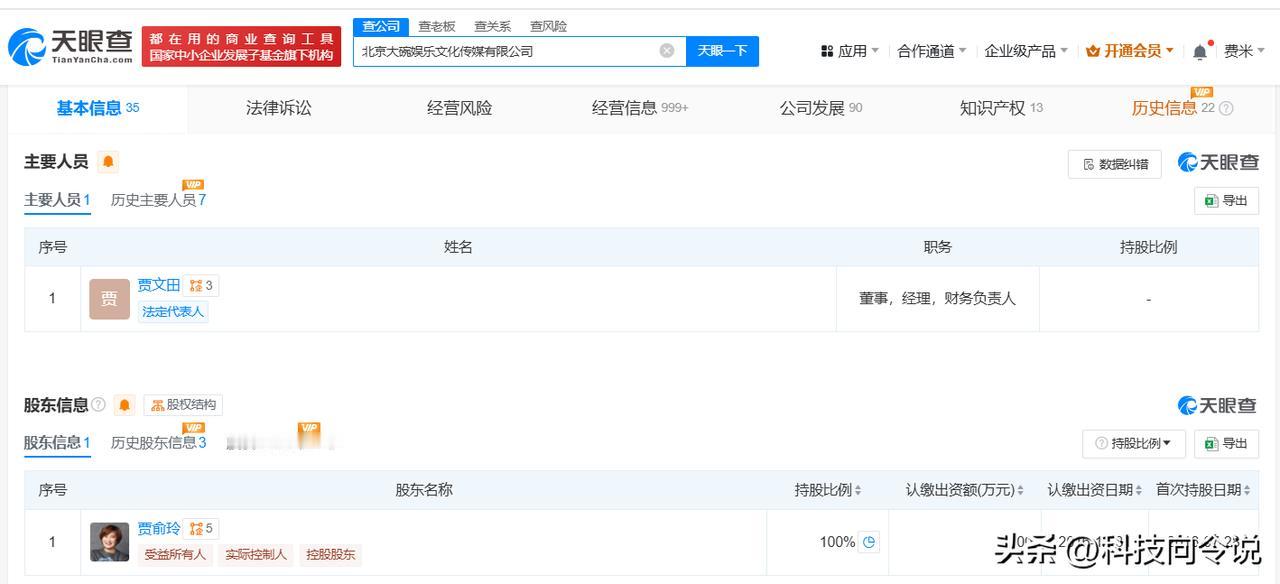The image size is (1280, 584).
Task: Select the 历史主要人员 7 sub-tab
Action: 158,199
